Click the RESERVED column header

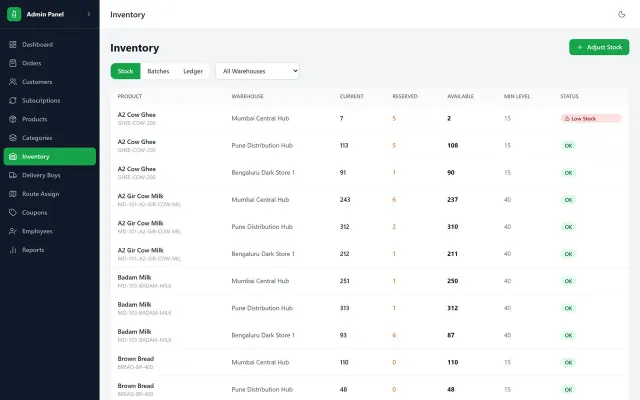click(405, 96)
